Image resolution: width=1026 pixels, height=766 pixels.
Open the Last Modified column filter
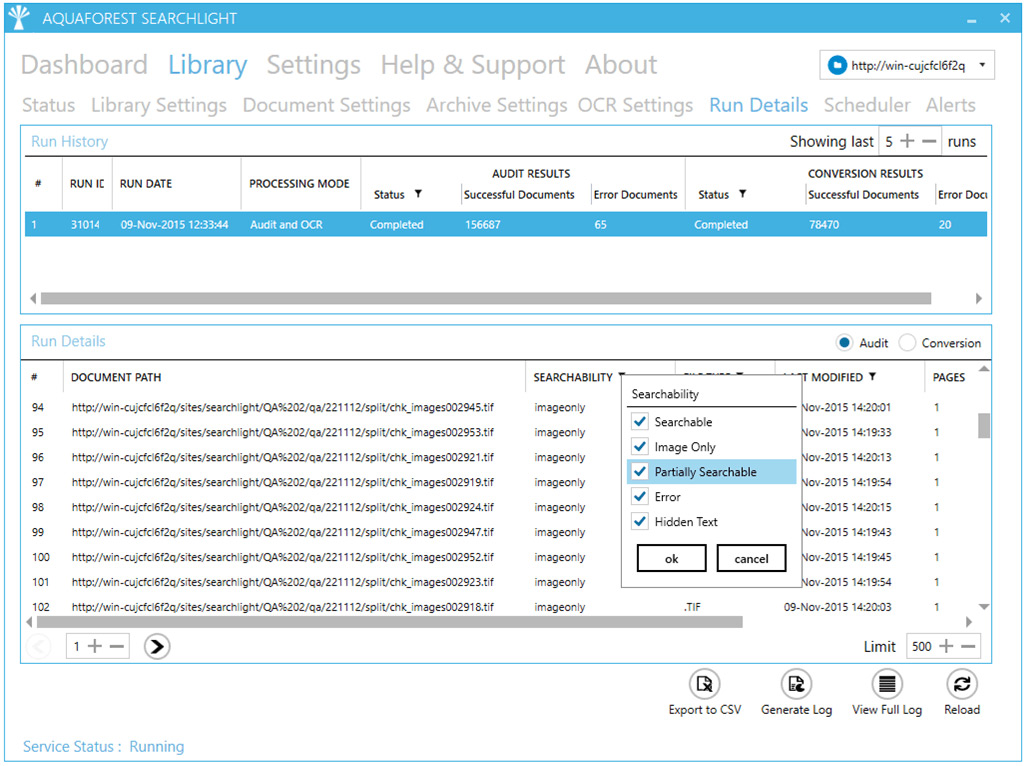(x=872, y=377)
